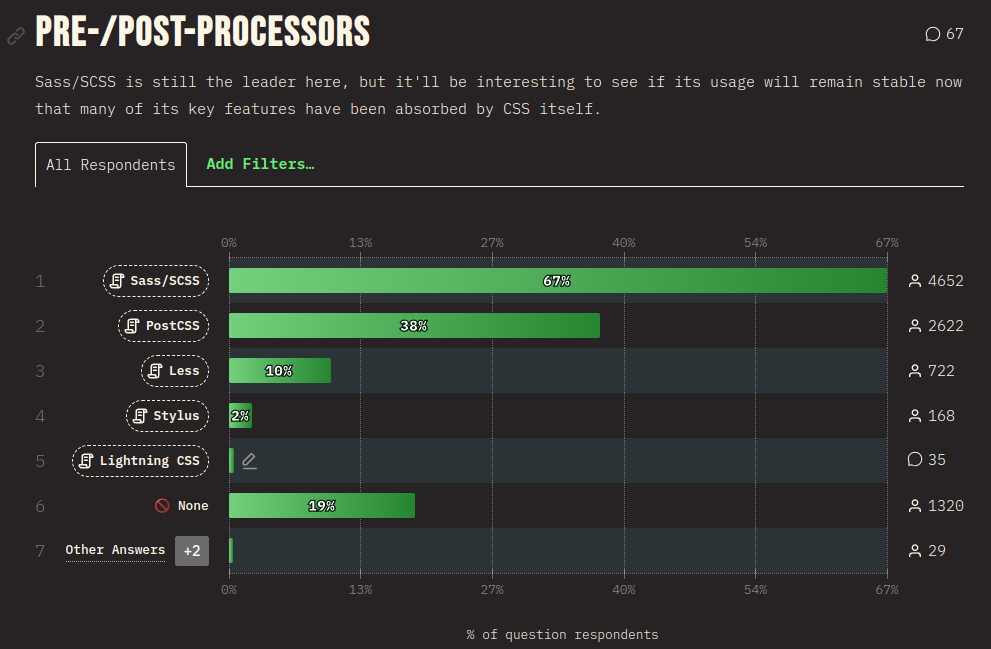Click the prohibited icon beside None
This screenshot has width=991, height=649.
click(x=162, y=506)
